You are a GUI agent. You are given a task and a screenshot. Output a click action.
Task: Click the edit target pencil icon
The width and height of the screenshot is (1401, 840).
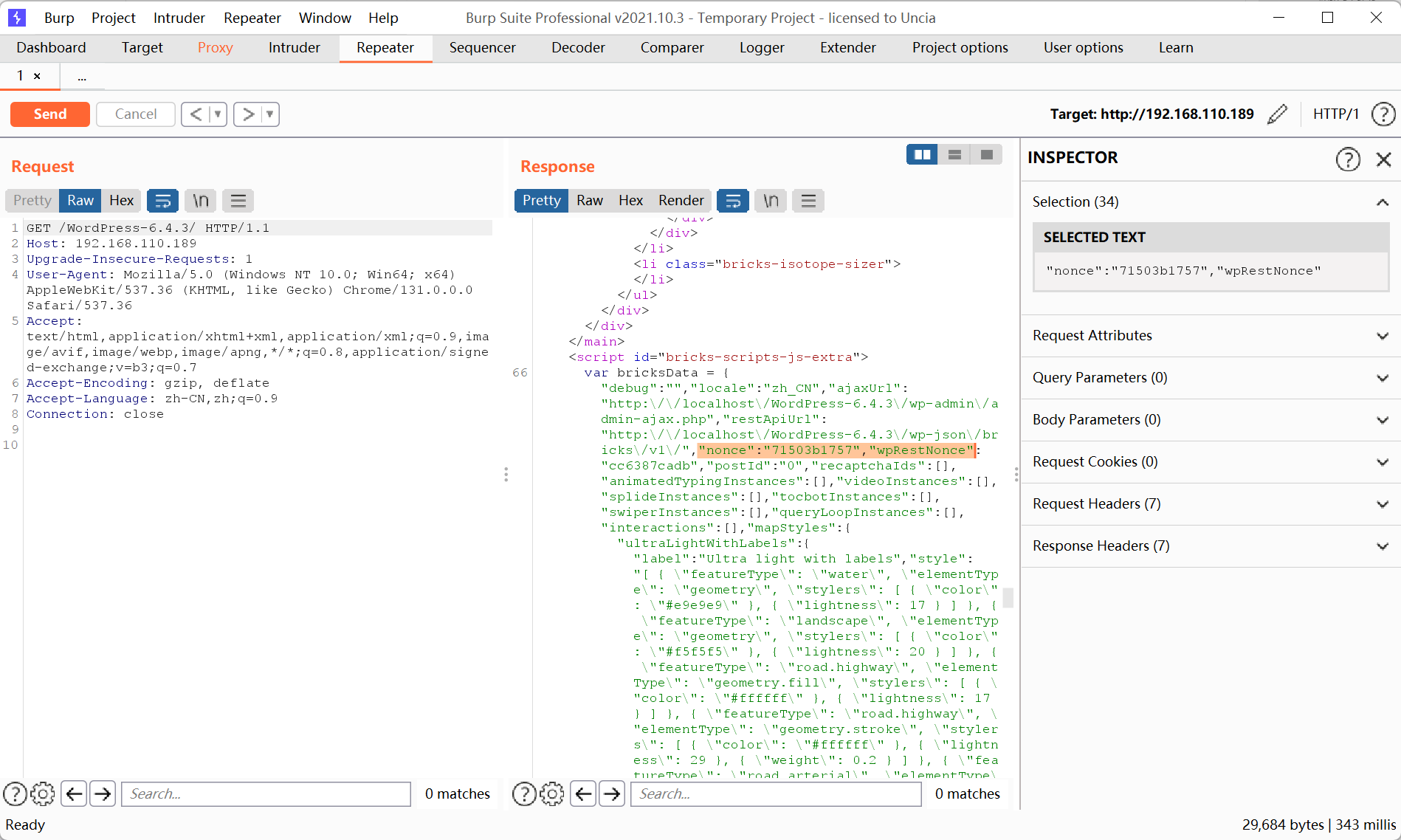(1277, 114)
